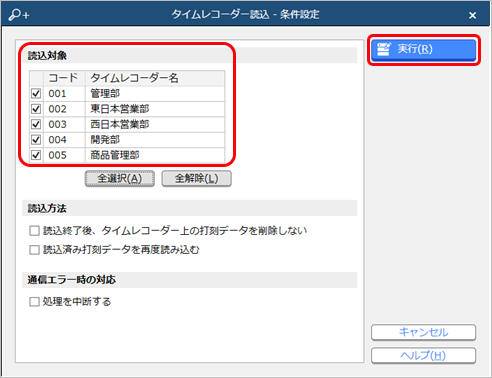Click code cell 002
492x378 pixels.
point(64,109)
